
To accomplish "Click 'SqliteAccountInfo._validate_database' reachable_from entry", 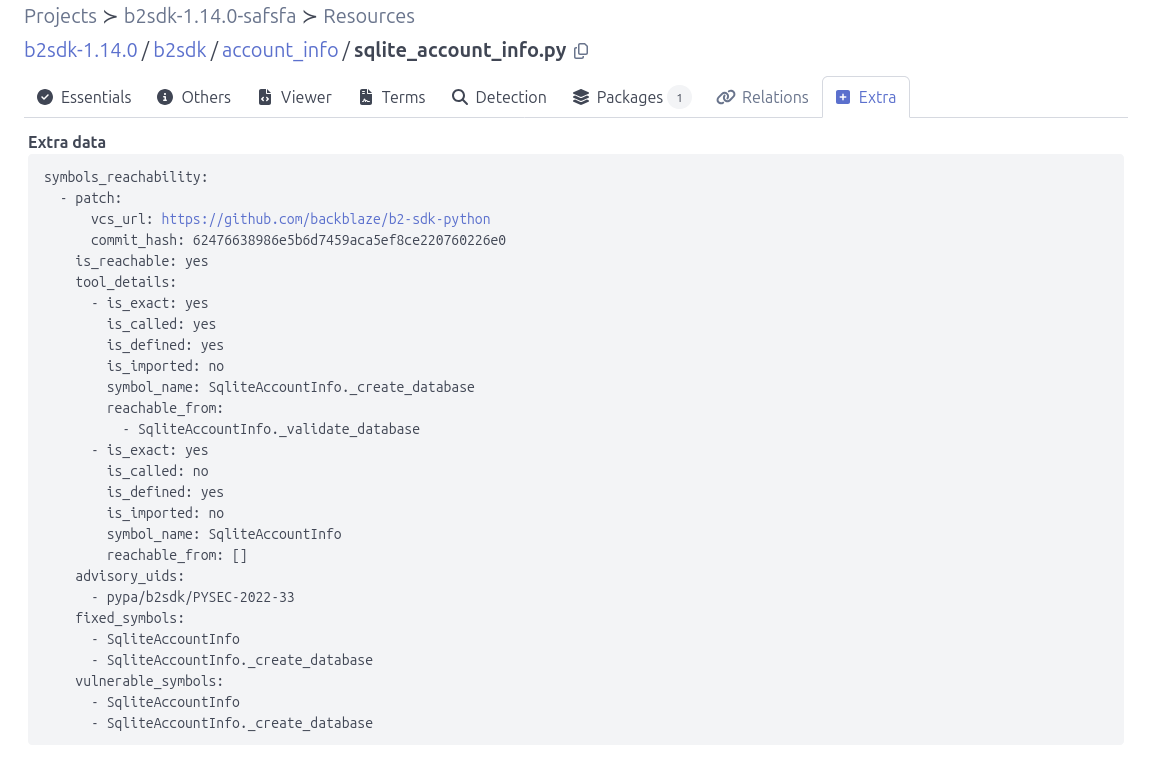I will point(278,429).
